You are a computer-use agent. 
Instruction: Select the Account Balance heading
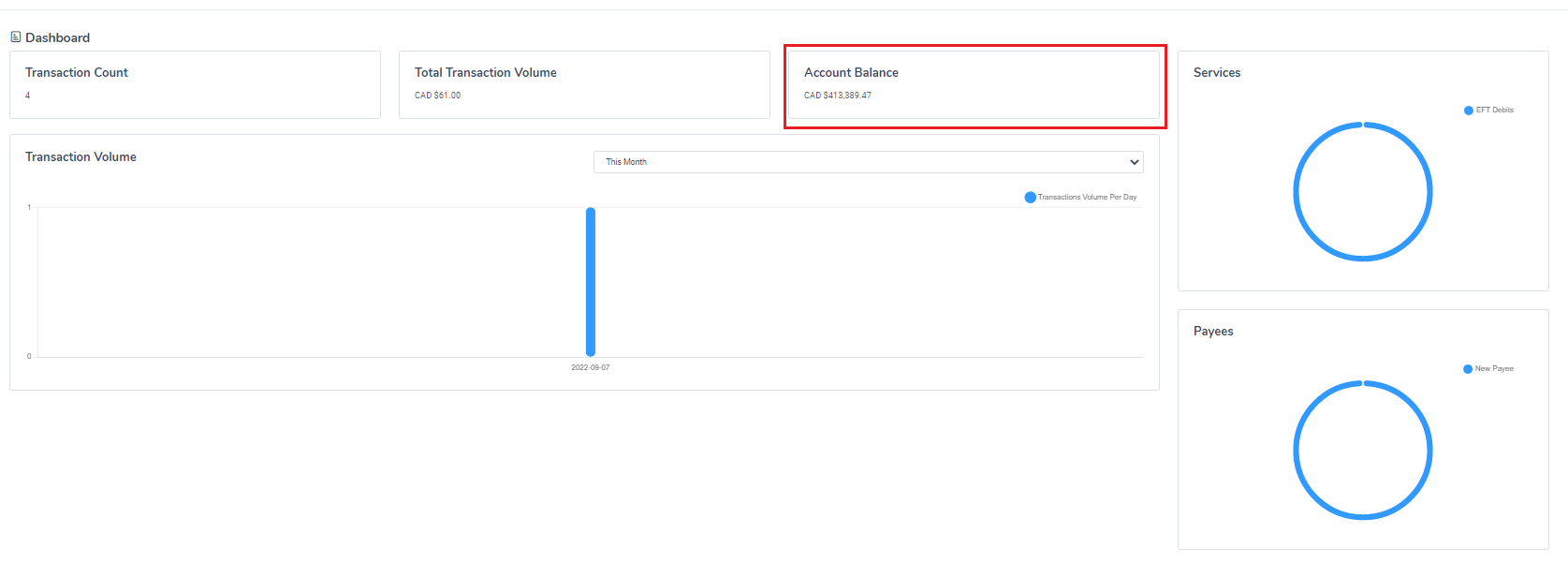tap(851, 73)
